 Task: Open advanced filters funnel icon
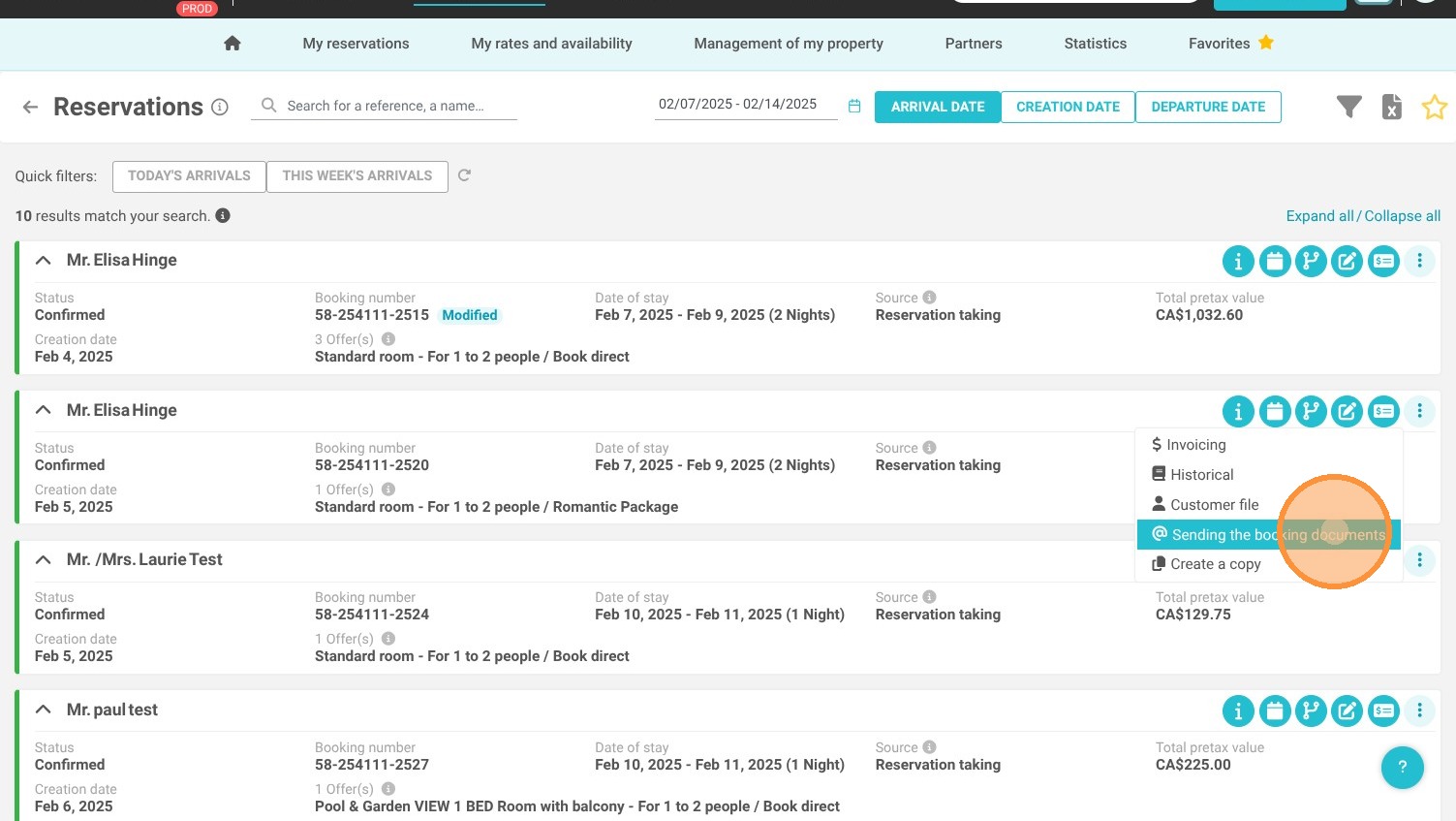coord(1349,107)
